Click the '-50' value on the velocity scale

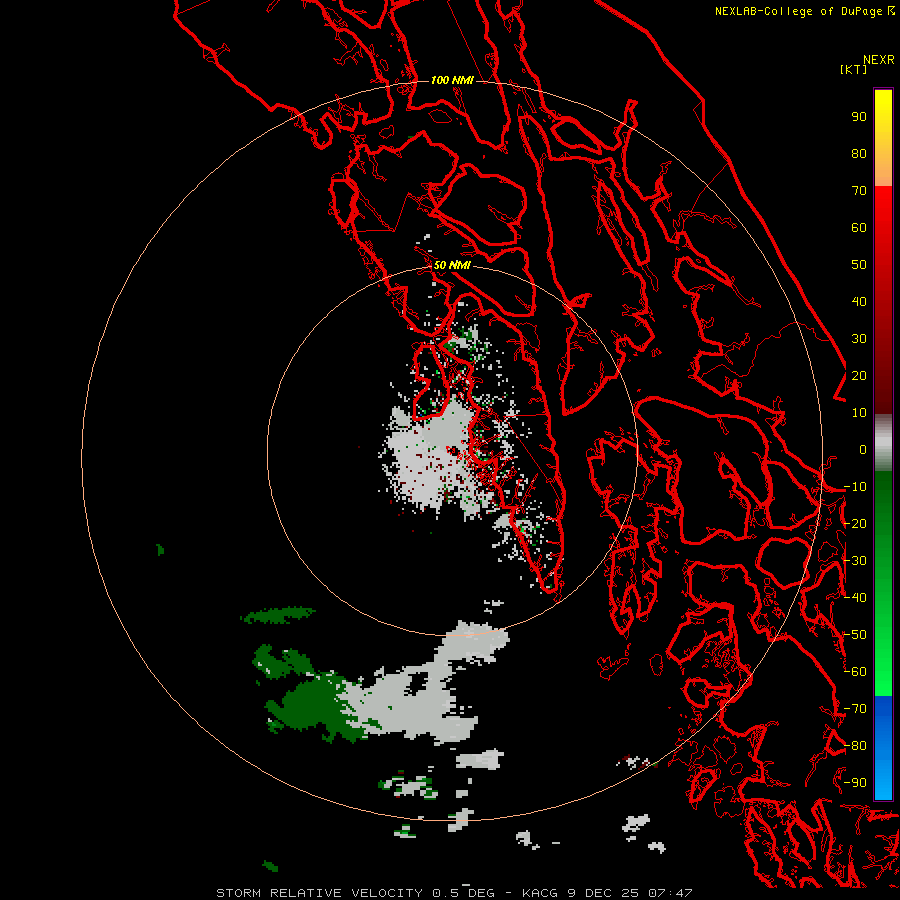coord(855,635)
